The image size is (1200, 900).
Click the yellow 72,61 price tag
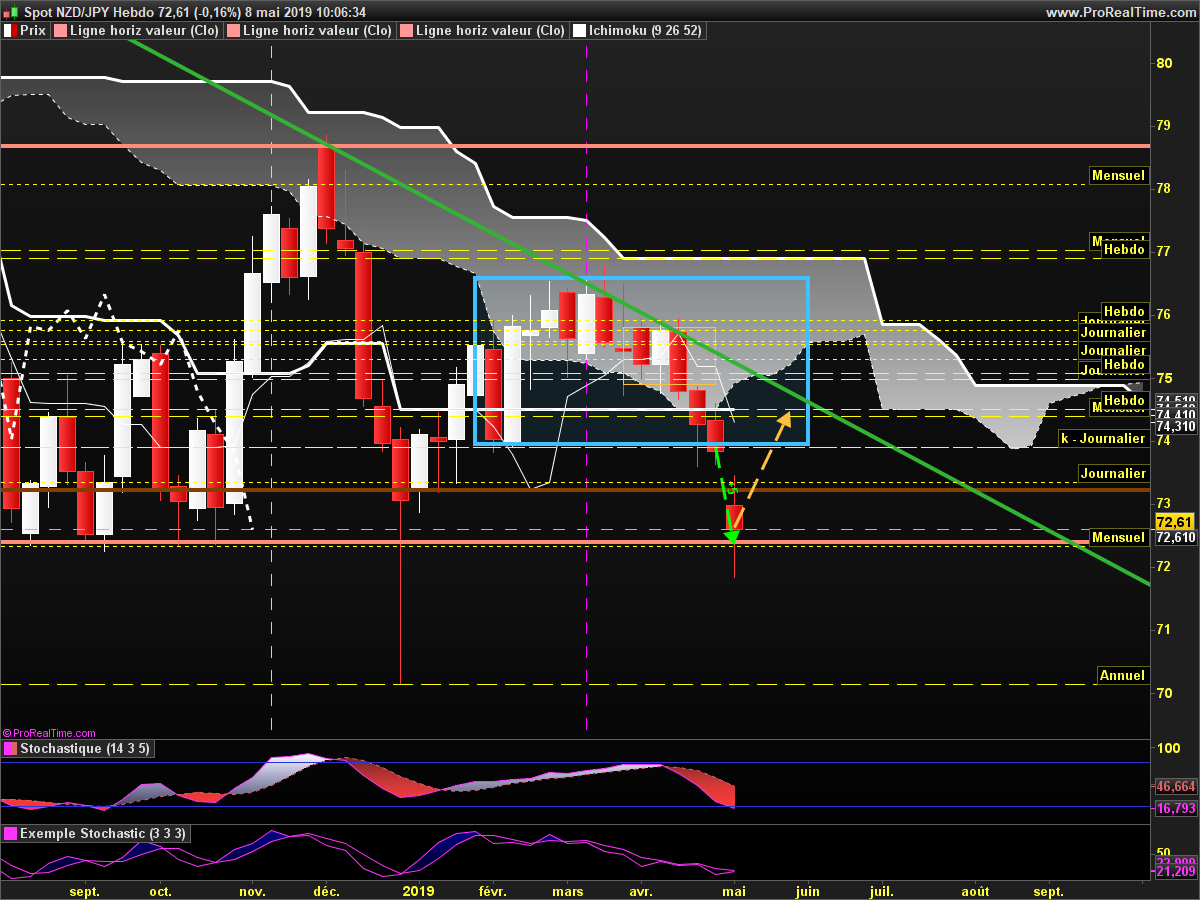point(1173,522)
